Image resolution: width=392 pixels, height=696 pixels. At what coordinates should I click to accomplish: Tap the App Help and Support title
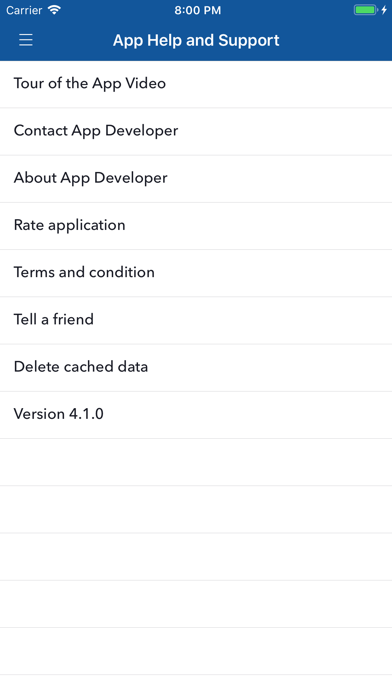(x=196, y=40)
